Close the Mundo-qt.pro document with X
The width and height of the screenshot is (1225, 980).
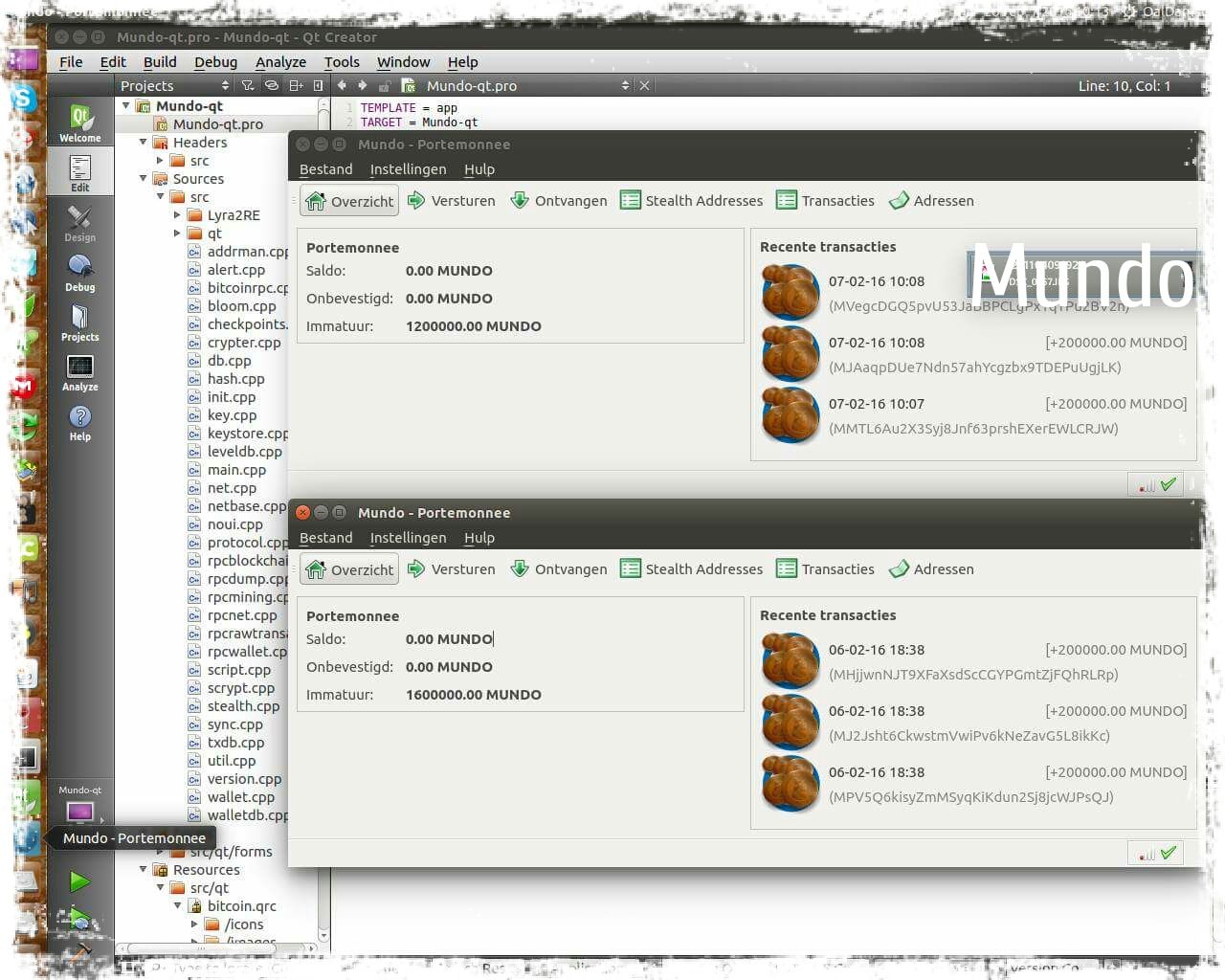644,85
